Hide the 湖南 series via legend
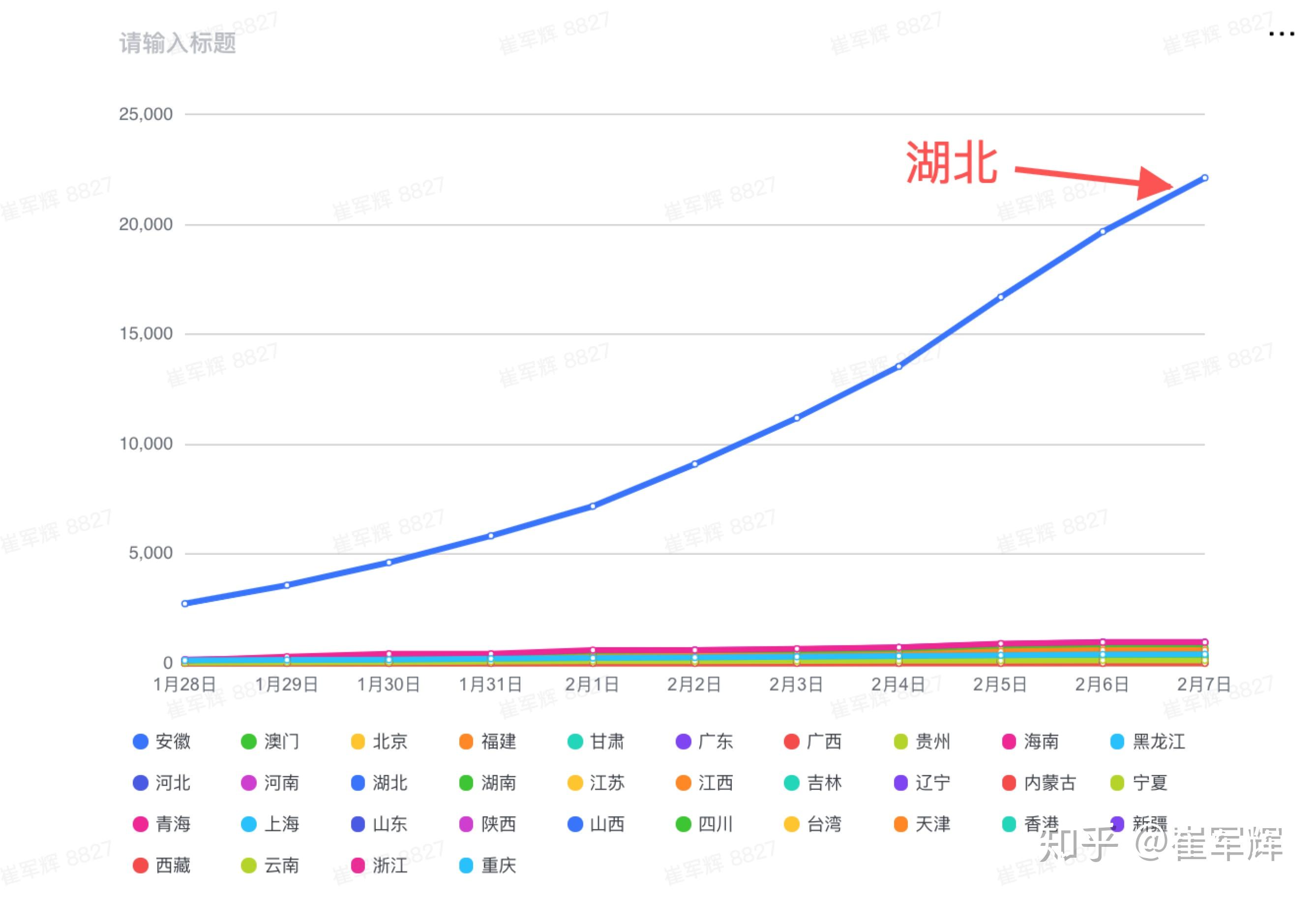 [487, 782]
